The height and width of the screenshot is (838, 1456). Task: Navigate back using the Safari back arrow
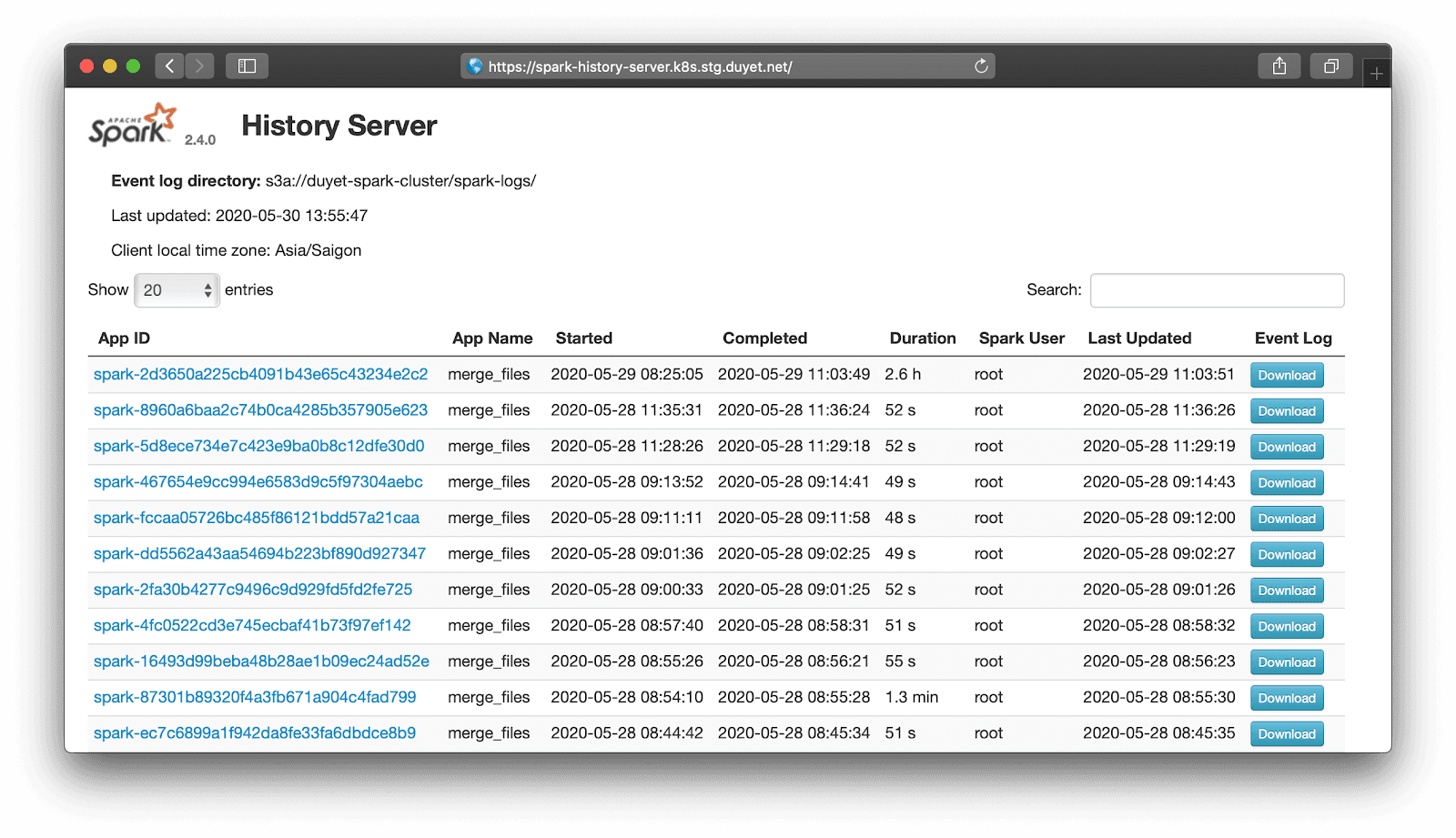pos(169,66)
